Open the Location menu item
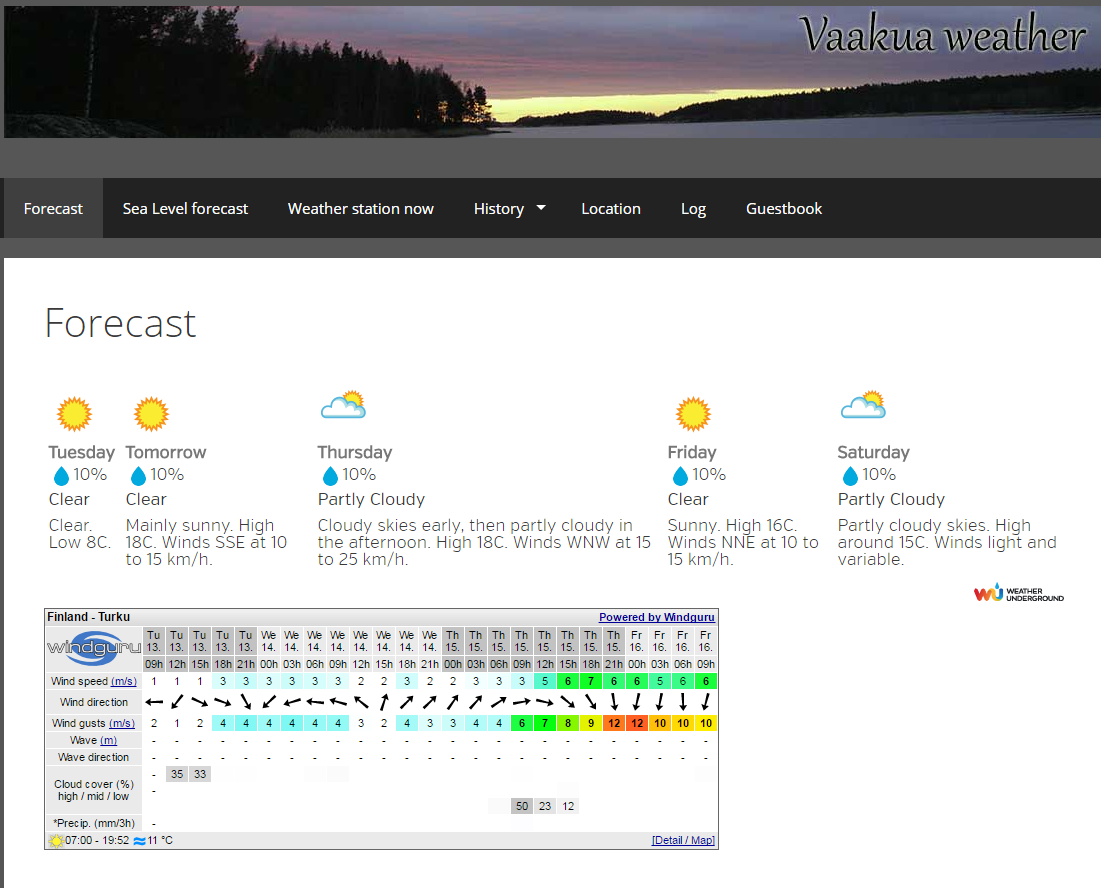 tap(610, 209)
